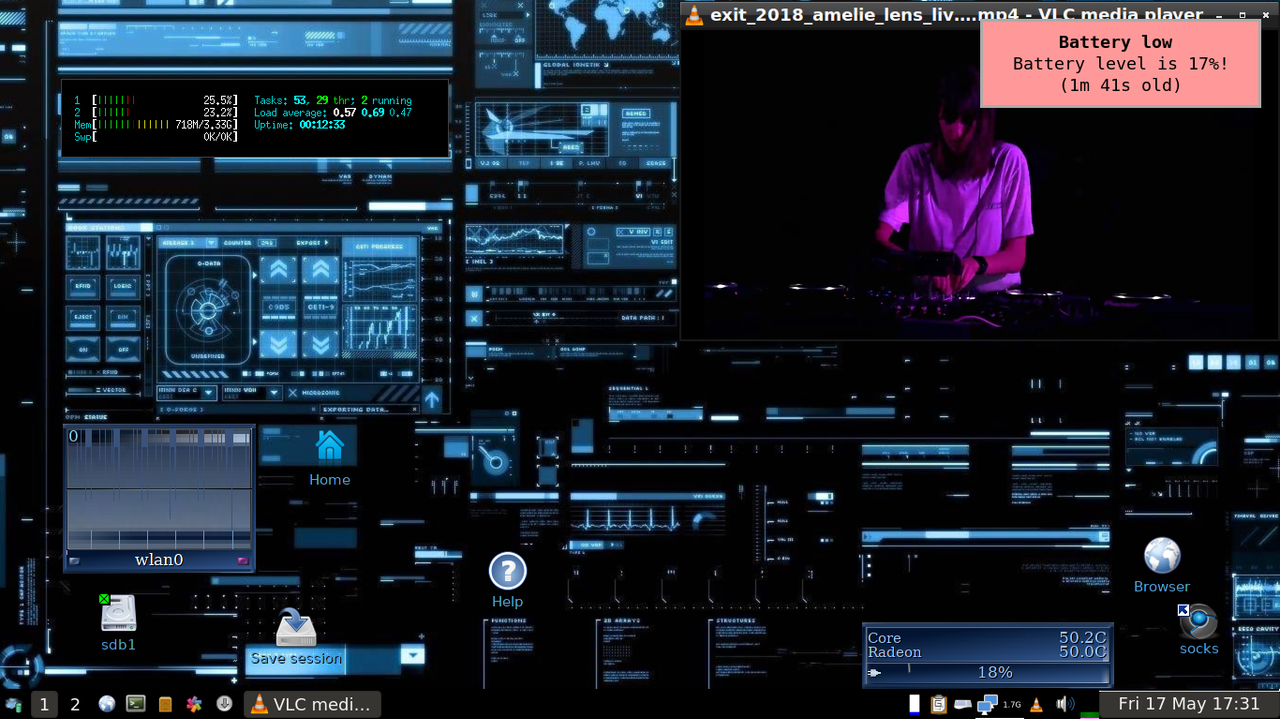Click the Mem 718M/3.33G usage line
The image size is (1280, 719).
pos(156,124)
